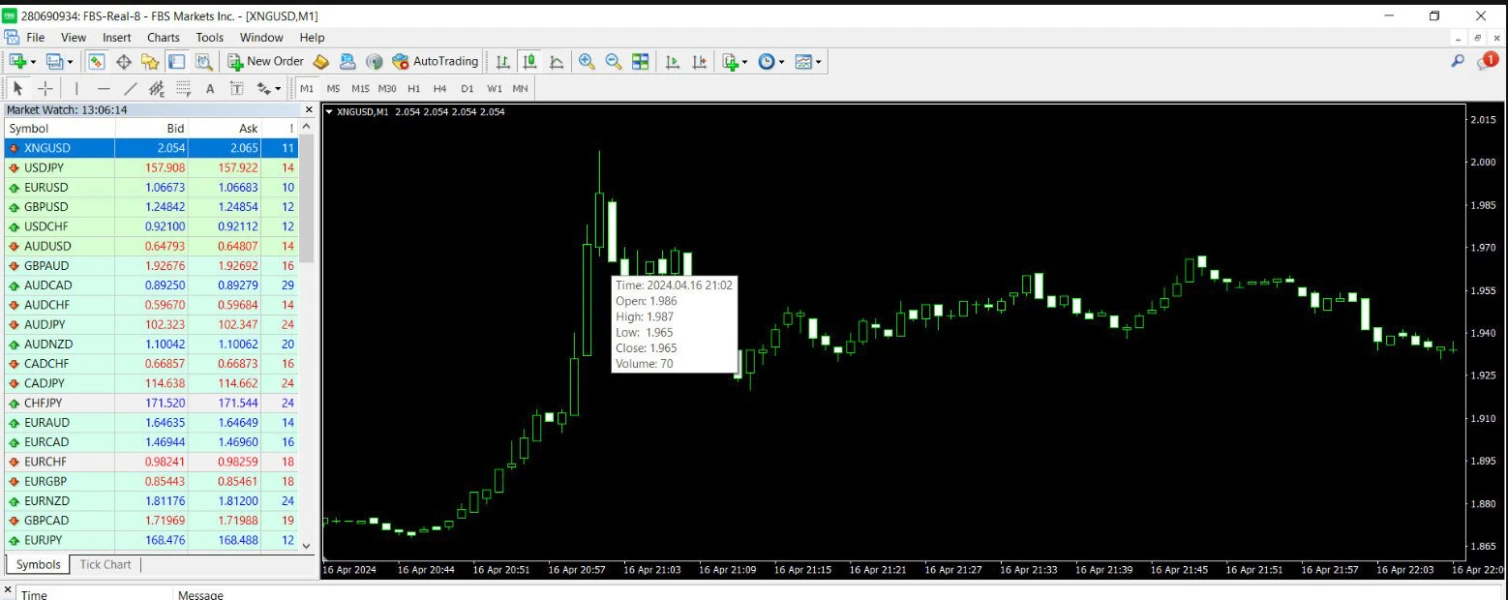Select the EURUSD row in Market Watch
The image size is (1508, 600).
pos(151,187)
